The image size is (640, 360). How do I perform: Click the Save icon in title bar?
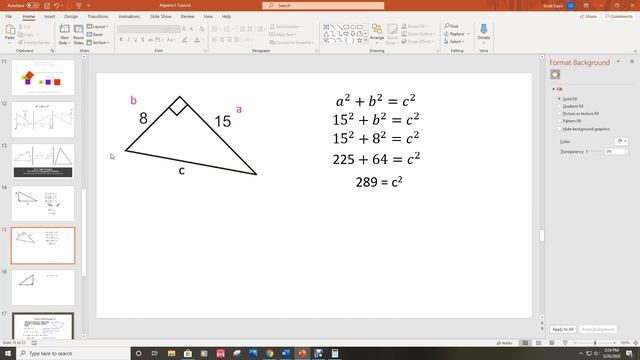(47, 5)
